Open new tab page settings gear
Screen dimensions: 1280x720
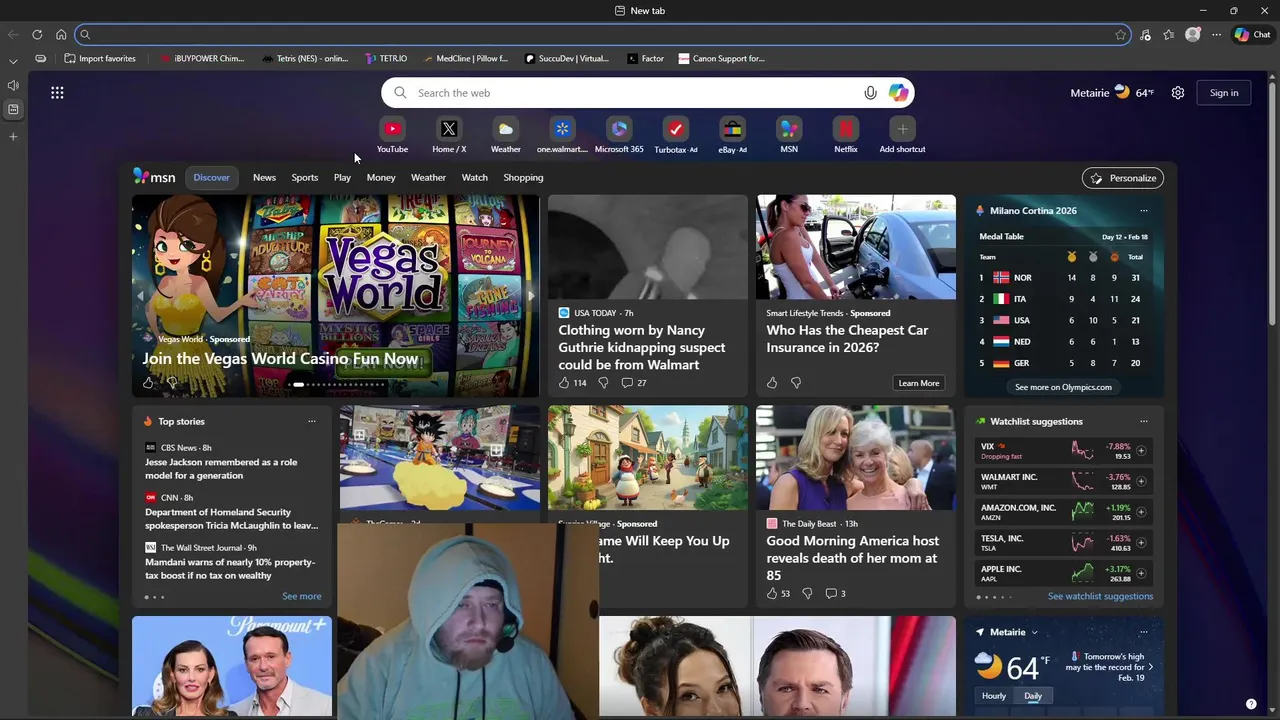tap(1178, 93)
